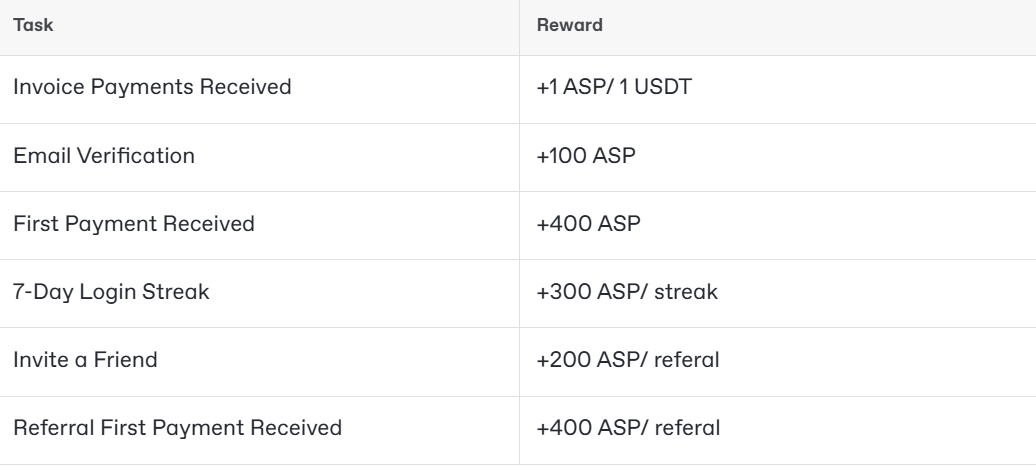
Task: Select the Referral First Payment Received task
Action: click(x=178, y=428)
